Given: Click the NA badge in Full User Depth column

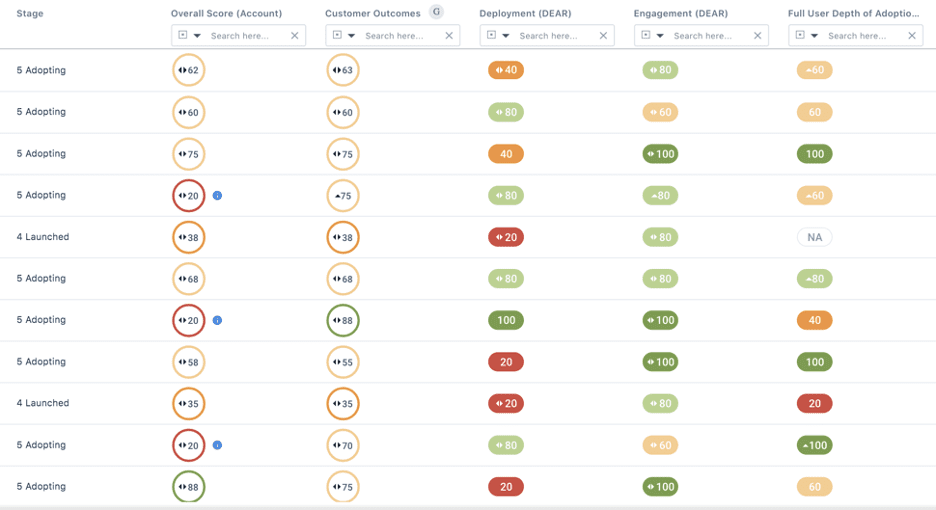Looking at the screenshot, I should pos(815,238).
